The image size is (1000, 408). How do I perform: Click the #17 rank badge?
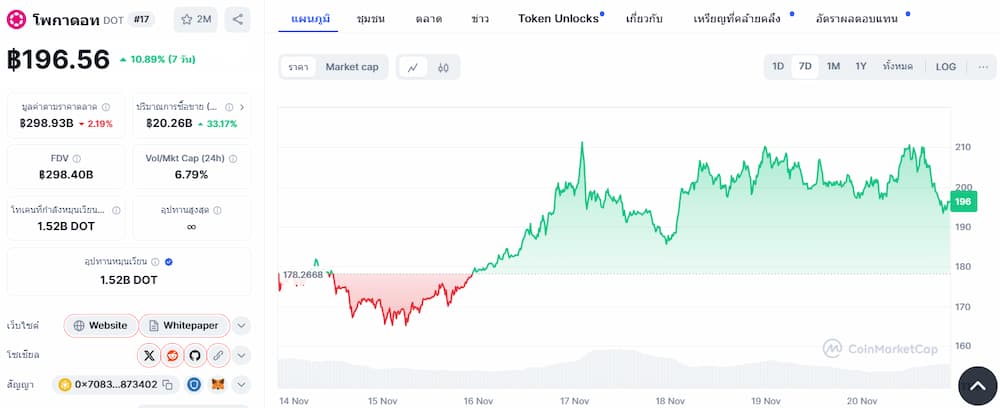click(x=142, y=19)
